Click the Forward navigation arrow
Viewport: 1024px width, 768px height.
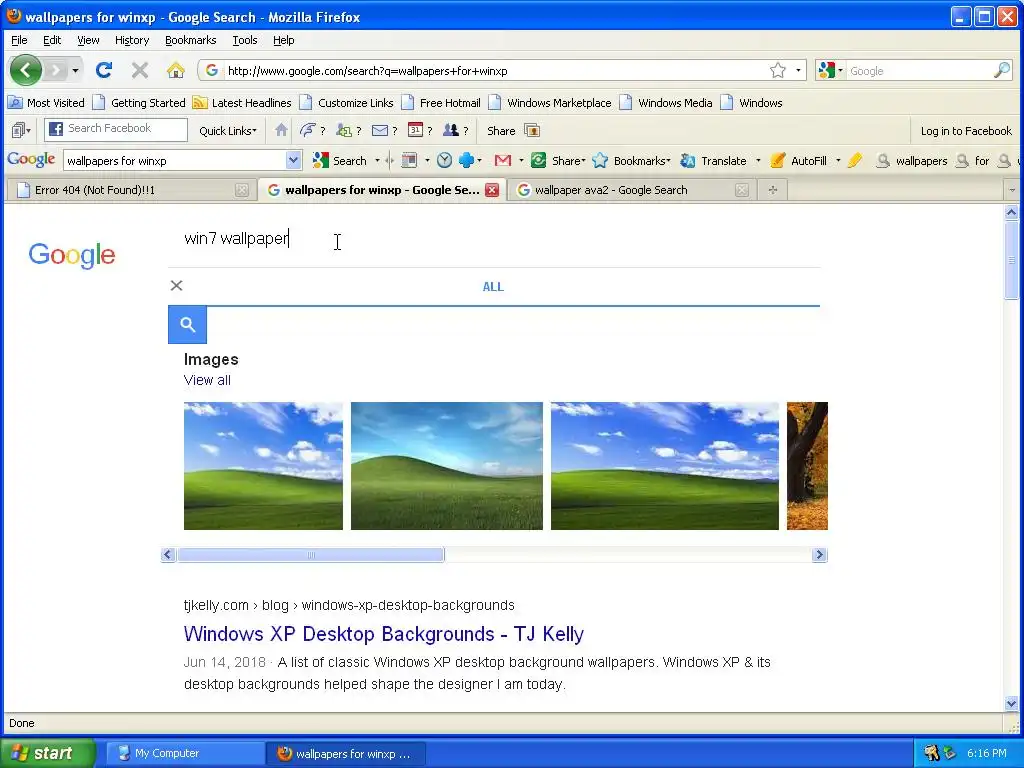56,70
